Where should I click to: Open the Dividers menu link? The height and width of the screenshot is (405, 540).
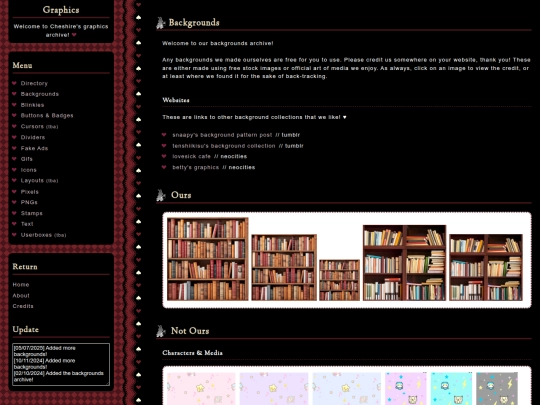[x=33, y=137]
